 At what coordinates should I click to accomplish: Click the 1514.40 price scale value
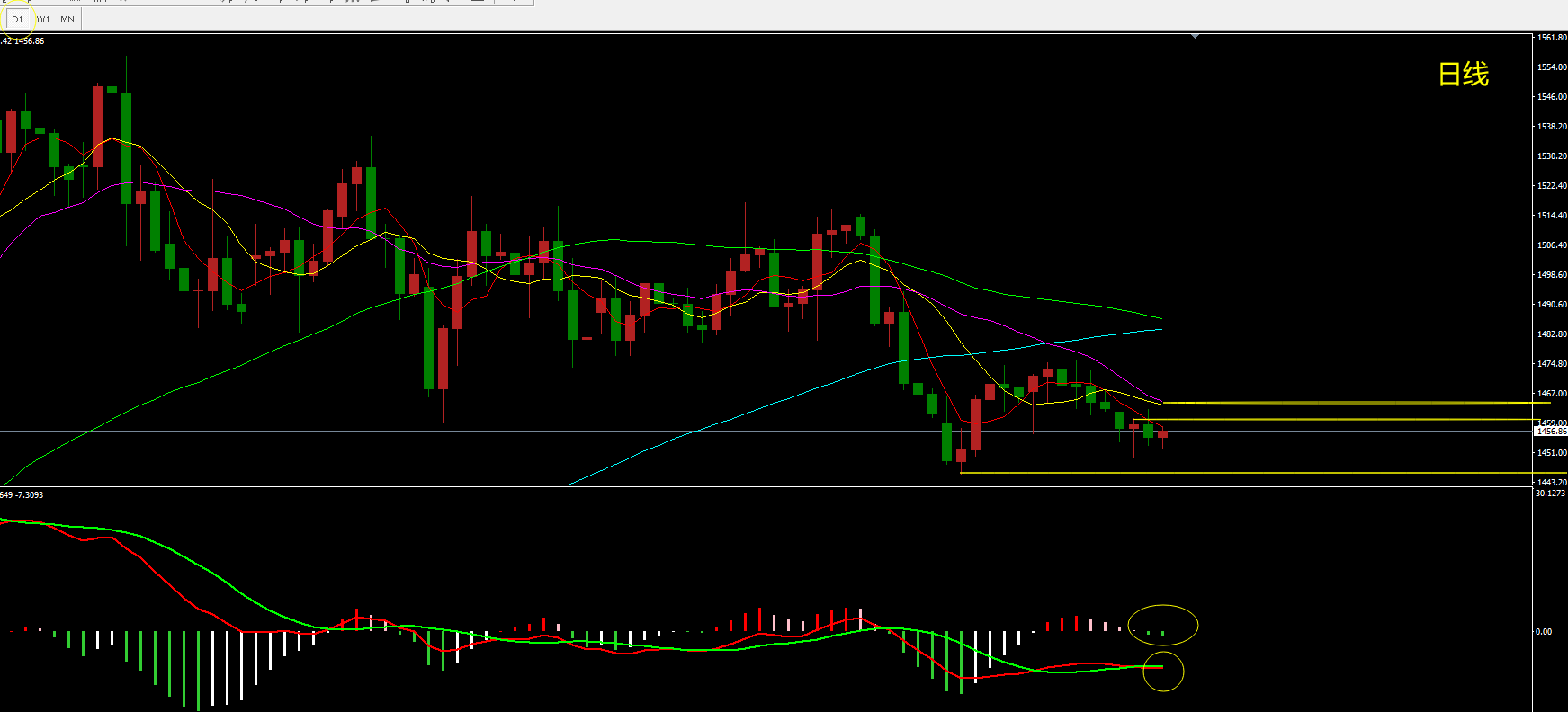(x=1552, y=216)
